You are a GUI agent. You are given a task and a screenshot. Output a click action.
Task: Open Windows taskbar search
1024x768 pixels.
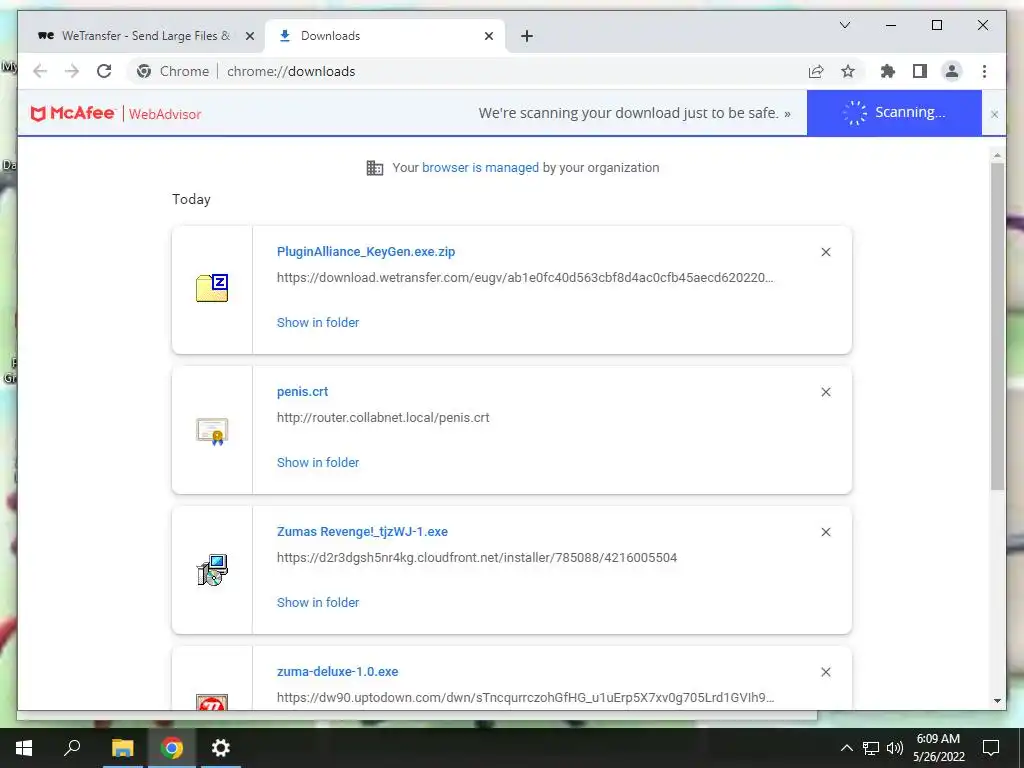click(72, 748)
